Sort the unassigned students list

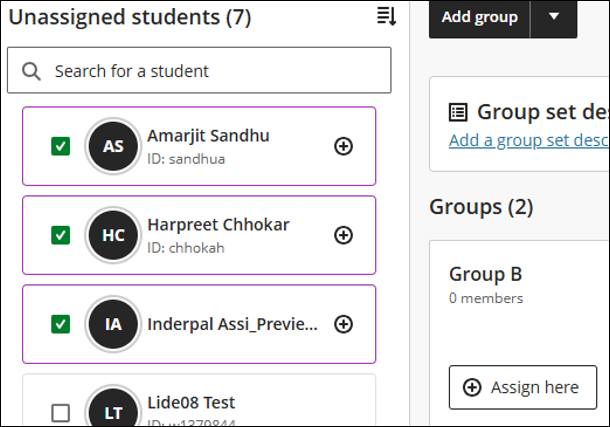tap(386, 16)
